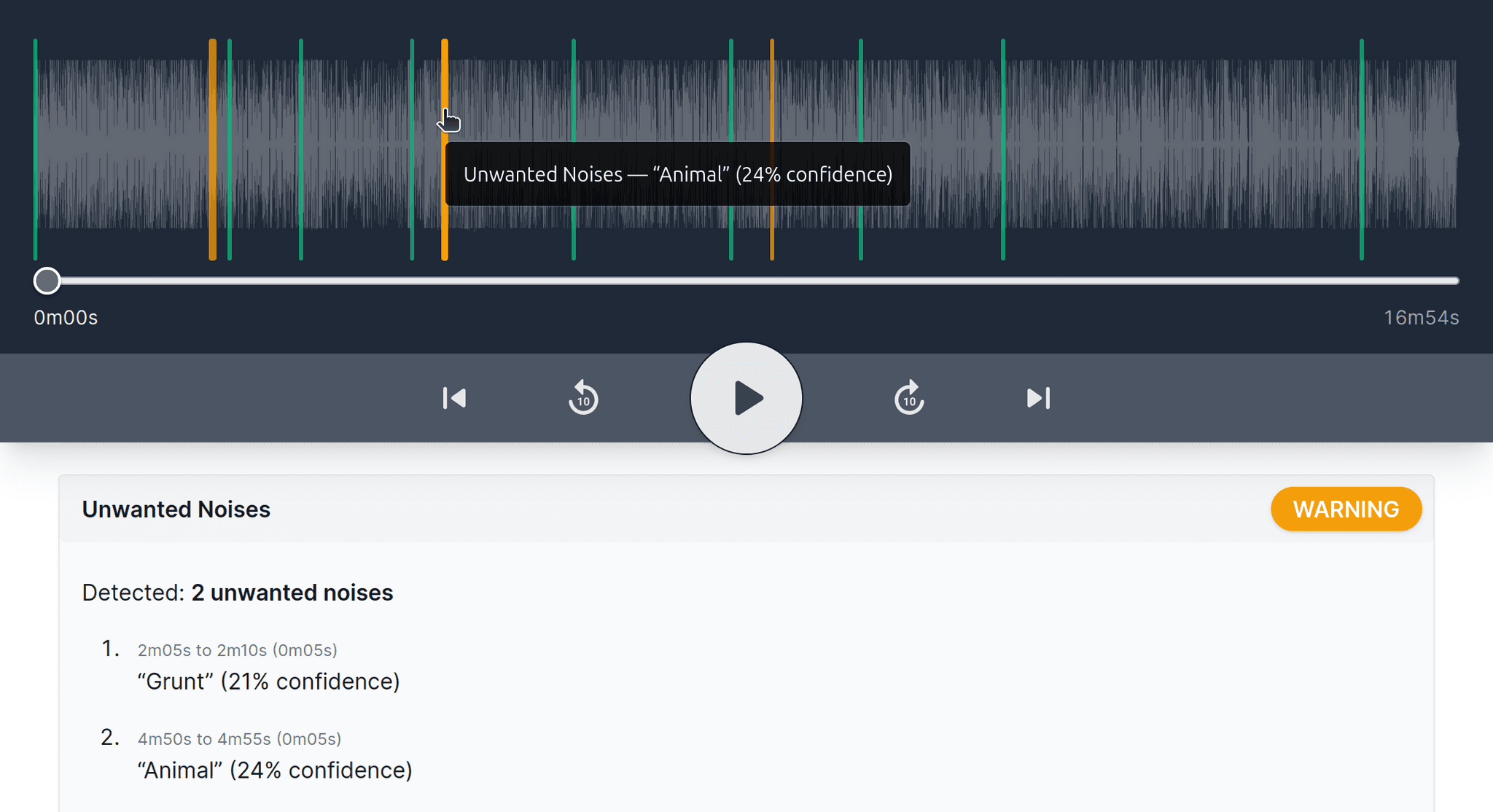This screenshot has height=812, width=1493.
Task: Select the 2m05s to 2m10s timestamp
Action: click(238, 649)
